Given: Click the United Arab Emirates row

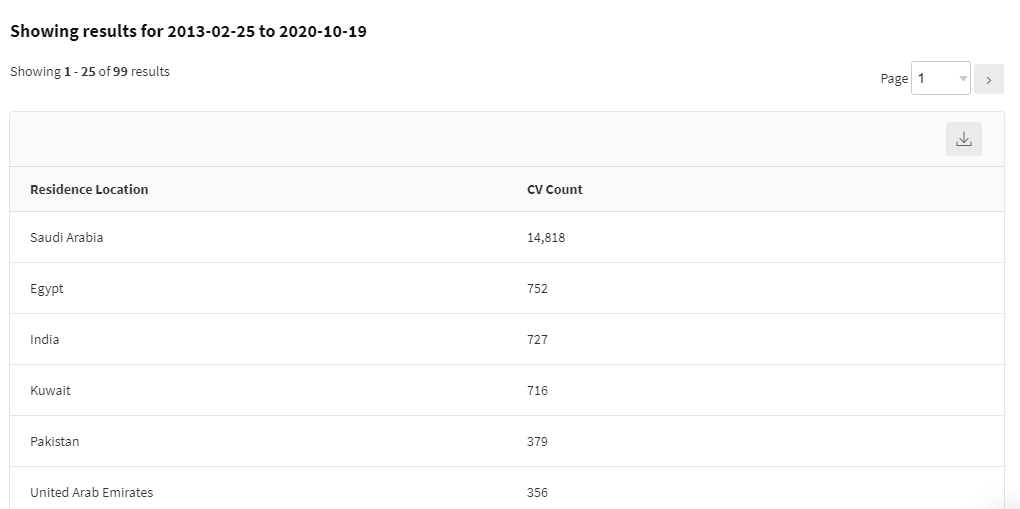Looking at the screenshot, I should point(92,492).
